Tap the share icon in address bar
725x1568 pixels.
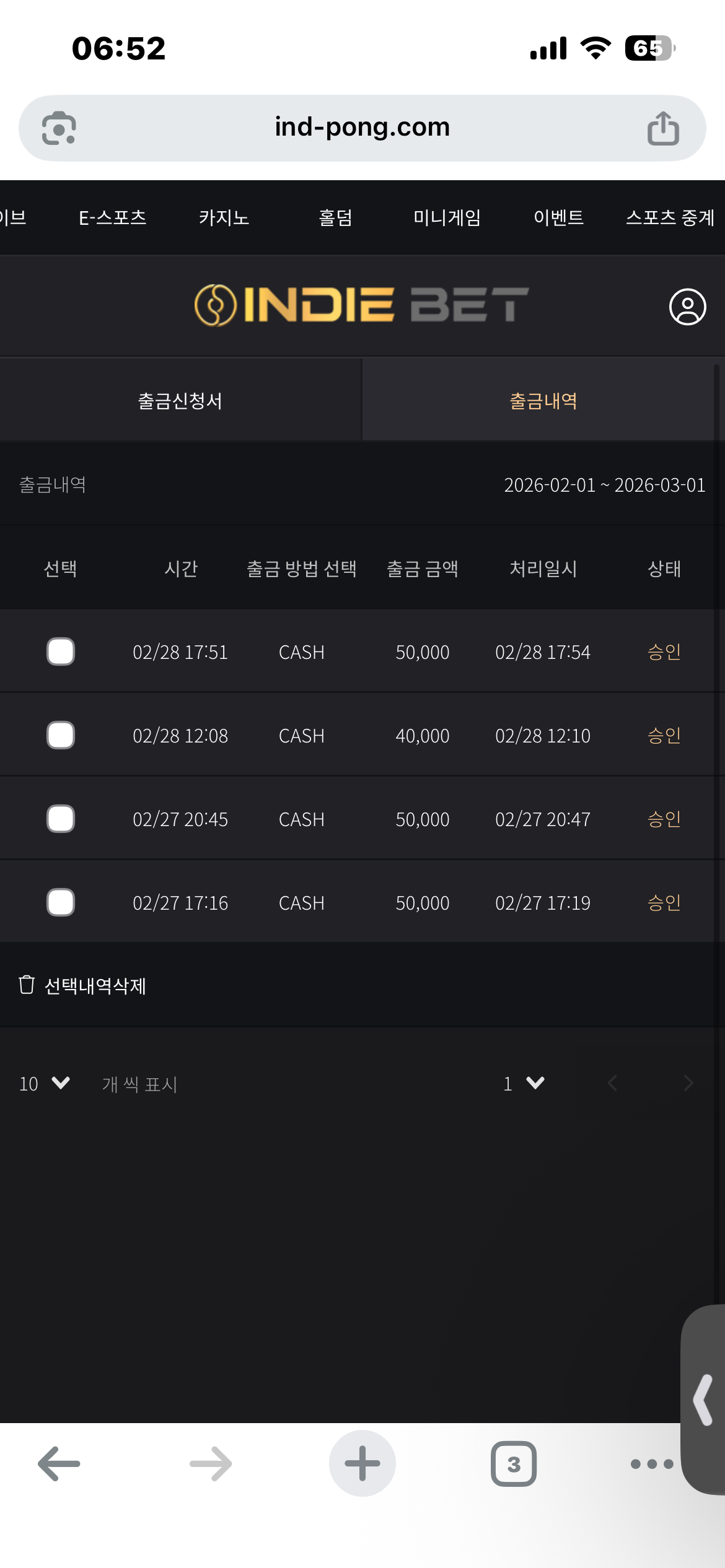pos(663,128)
